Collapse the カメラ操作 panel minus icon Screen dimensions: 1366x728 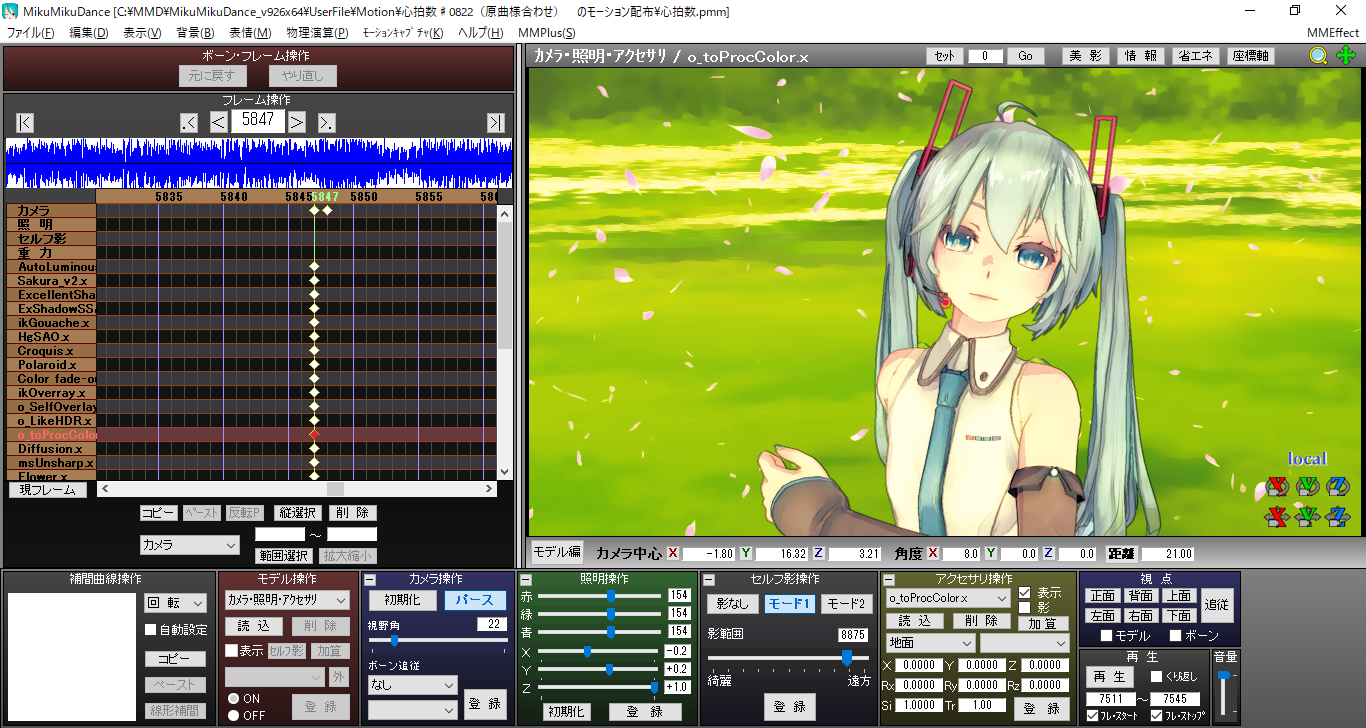click(369, 580)
